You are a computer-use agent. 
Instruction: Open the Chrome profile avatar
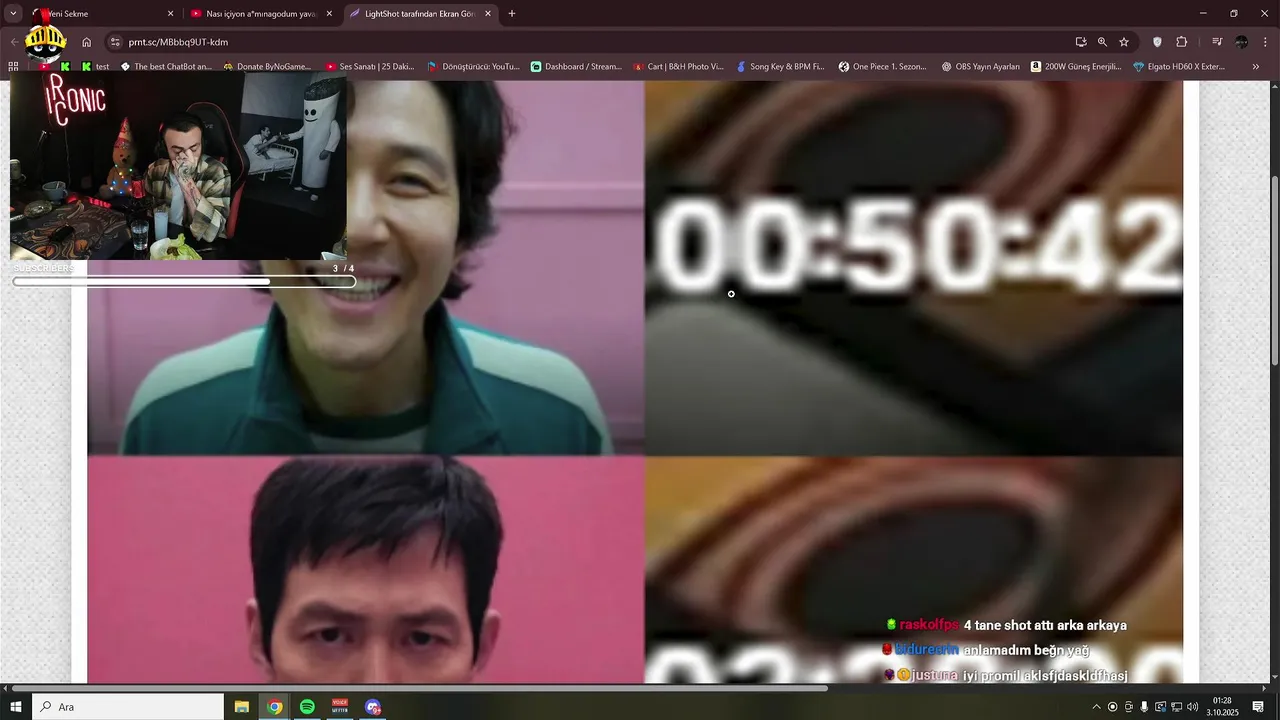(1241, 42)
